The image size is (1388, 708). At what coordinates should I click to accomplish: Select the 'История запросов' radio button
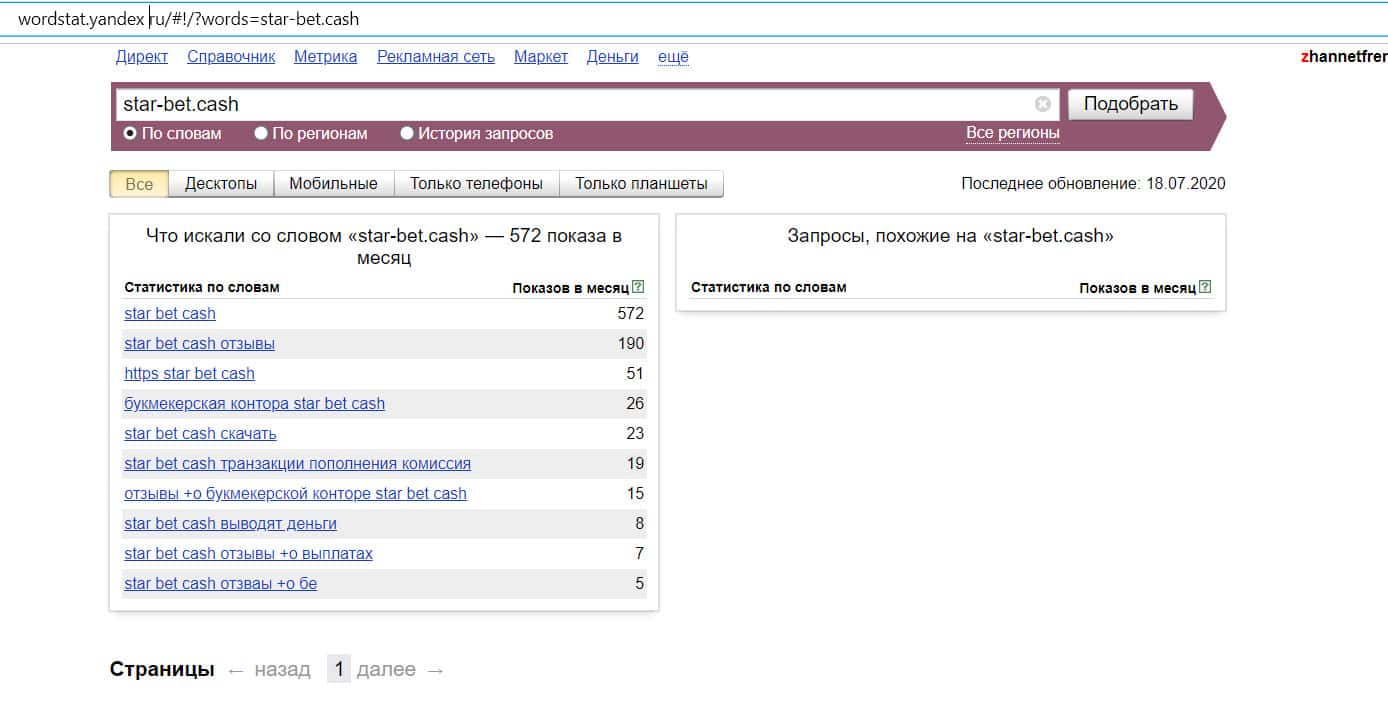pyautogui.click(x=407, y=133)
